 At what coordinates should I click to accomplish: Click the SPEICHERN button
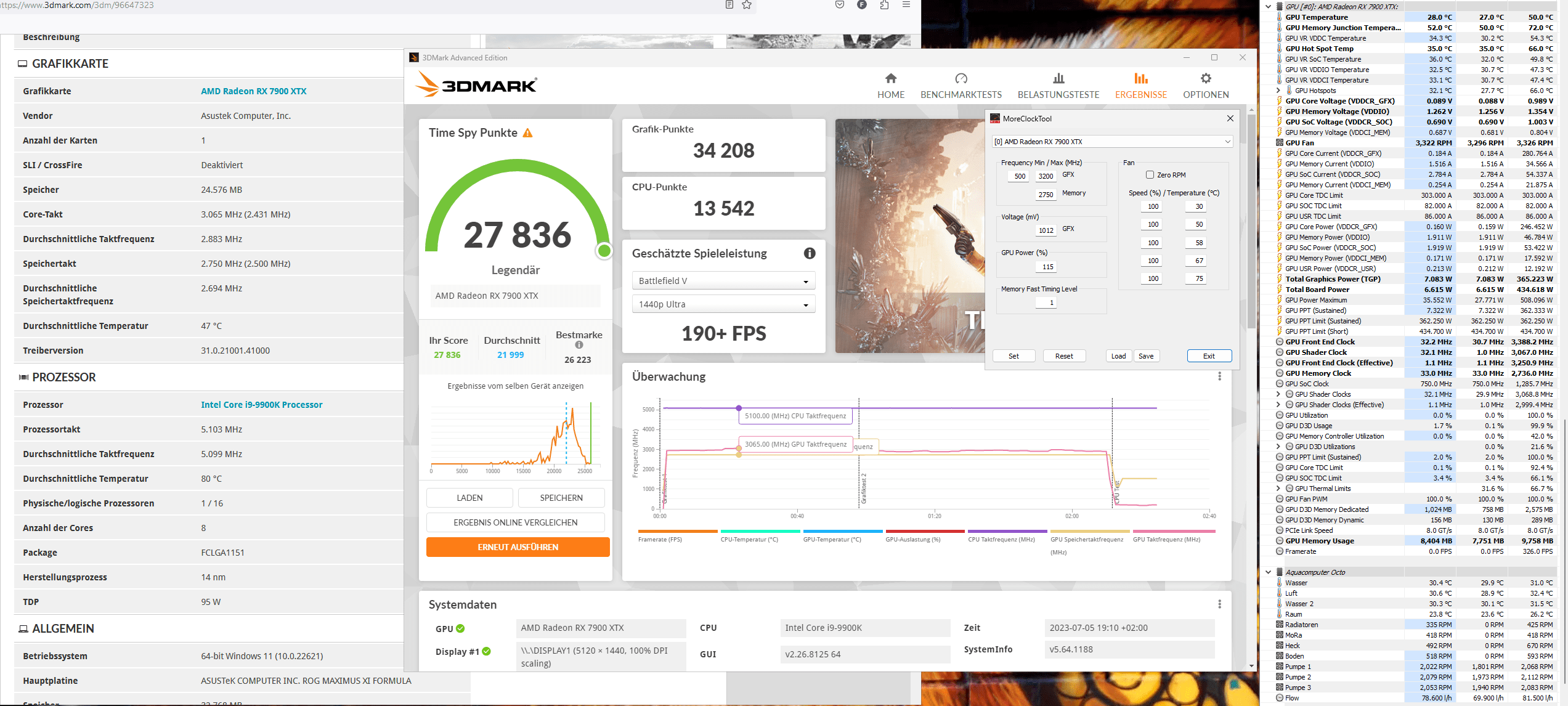[561, 498]
